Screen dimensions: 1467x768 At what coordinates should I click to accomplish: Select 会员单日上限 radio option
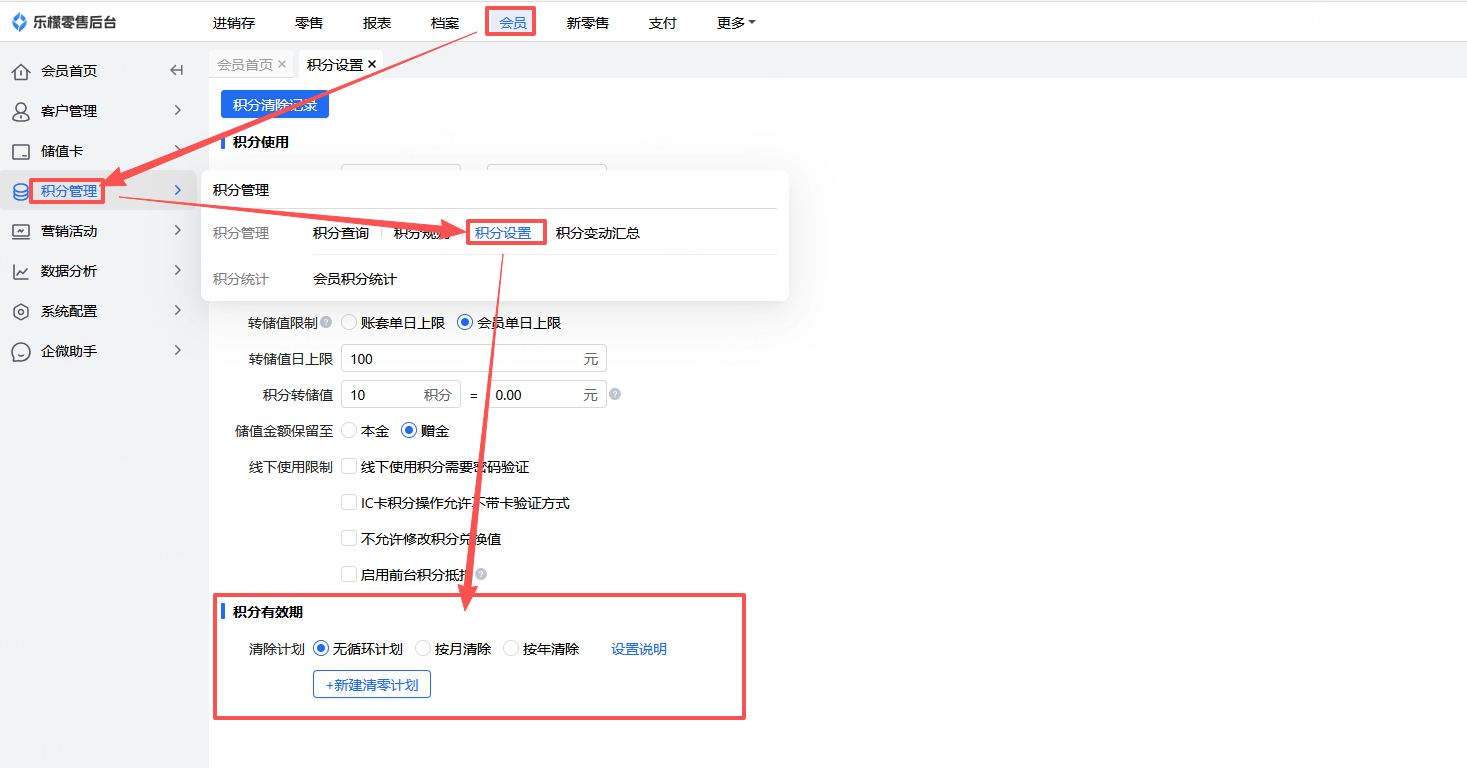465,323
